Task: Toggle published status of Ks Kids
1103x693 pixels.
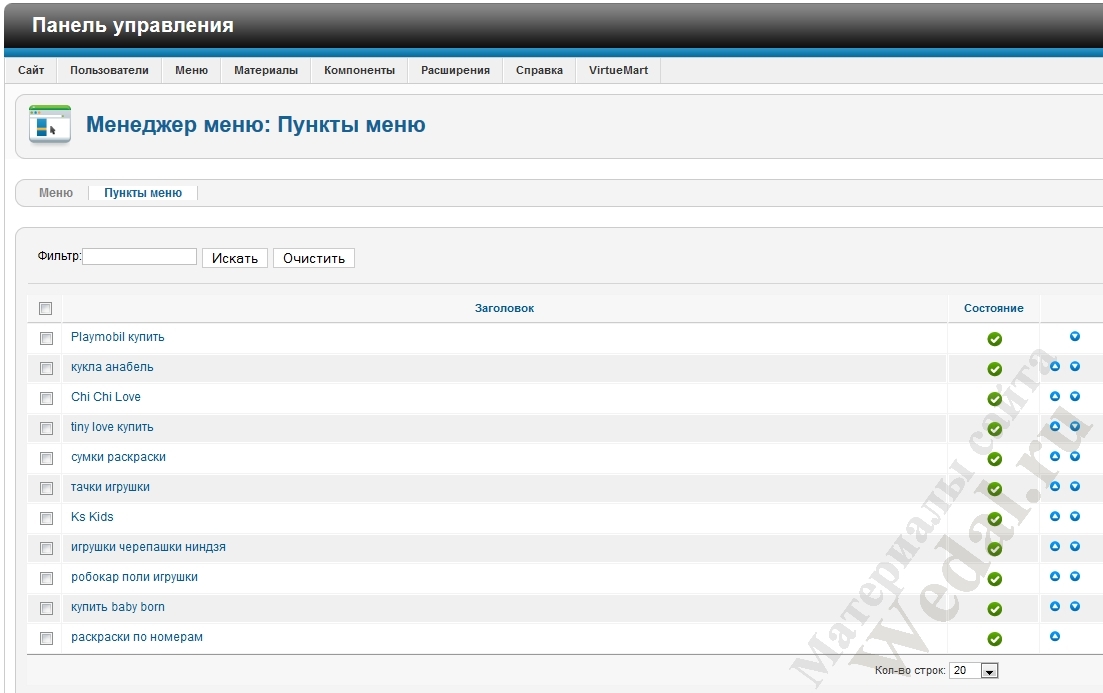Action: point(994,519)
